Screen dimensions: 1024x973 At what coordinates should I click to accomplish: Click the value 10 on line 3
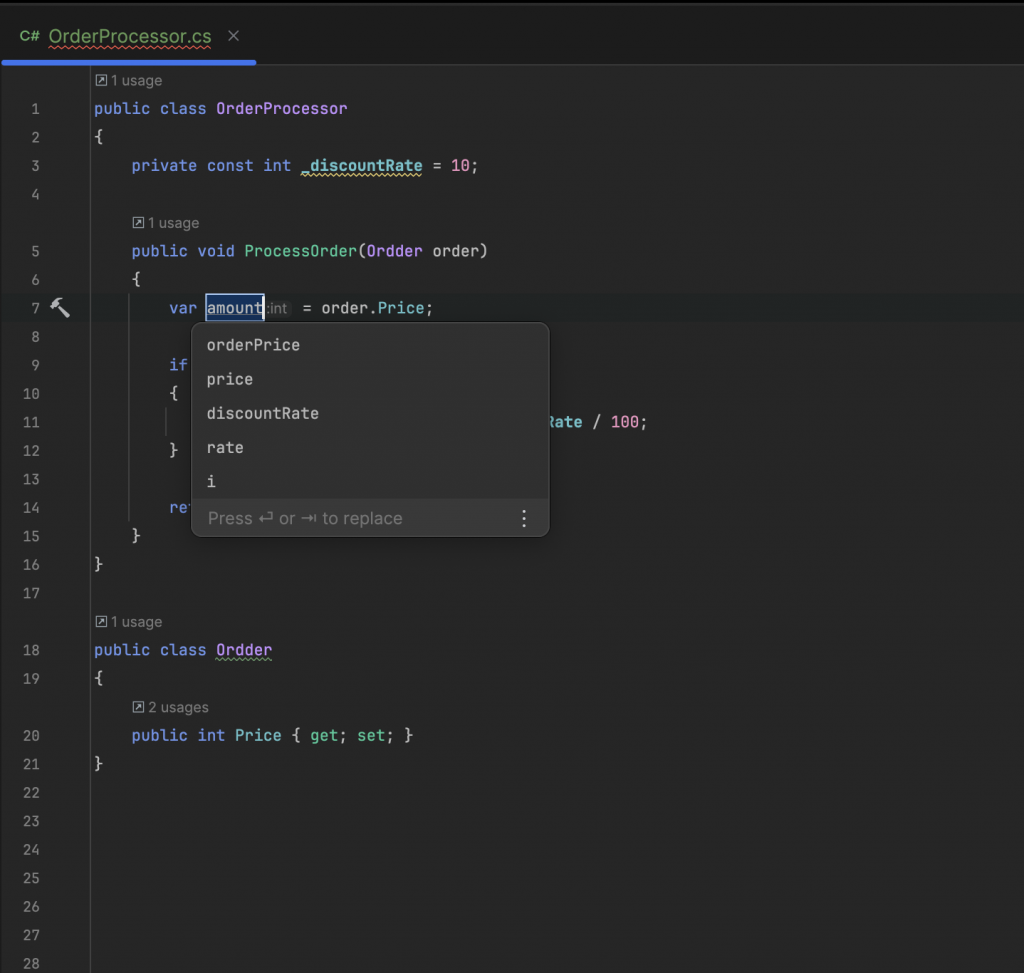[x=460, y=166]
